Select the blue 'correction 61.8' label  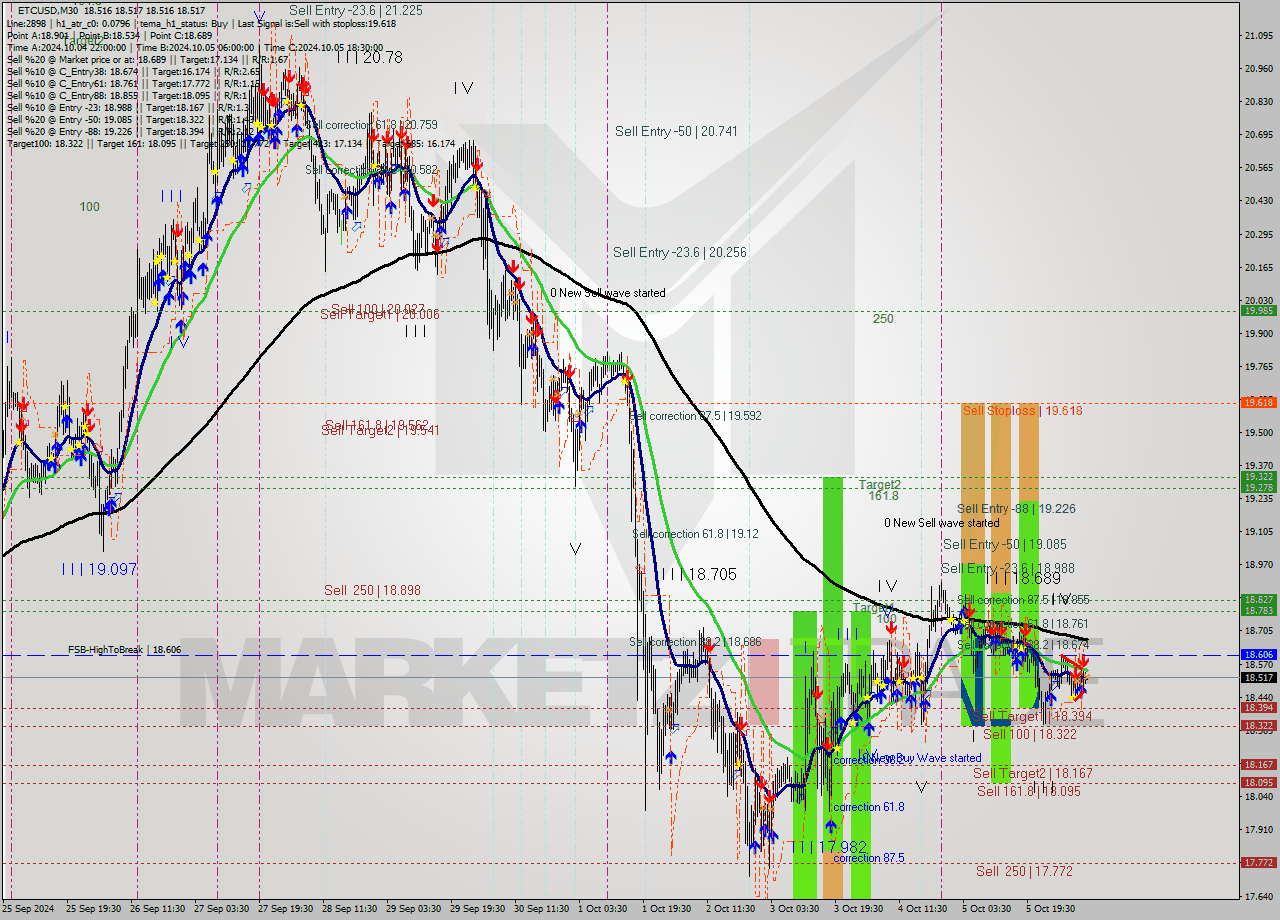tap(869, 807)
